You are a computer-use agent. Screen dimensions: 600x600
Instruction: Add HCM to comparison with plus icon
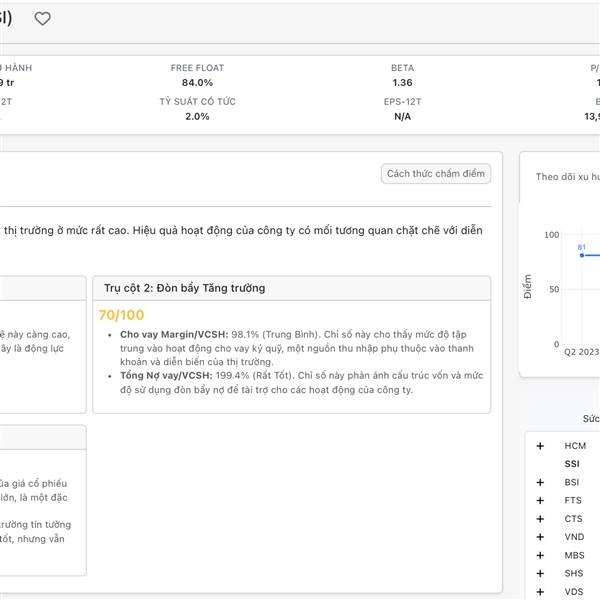540,446
